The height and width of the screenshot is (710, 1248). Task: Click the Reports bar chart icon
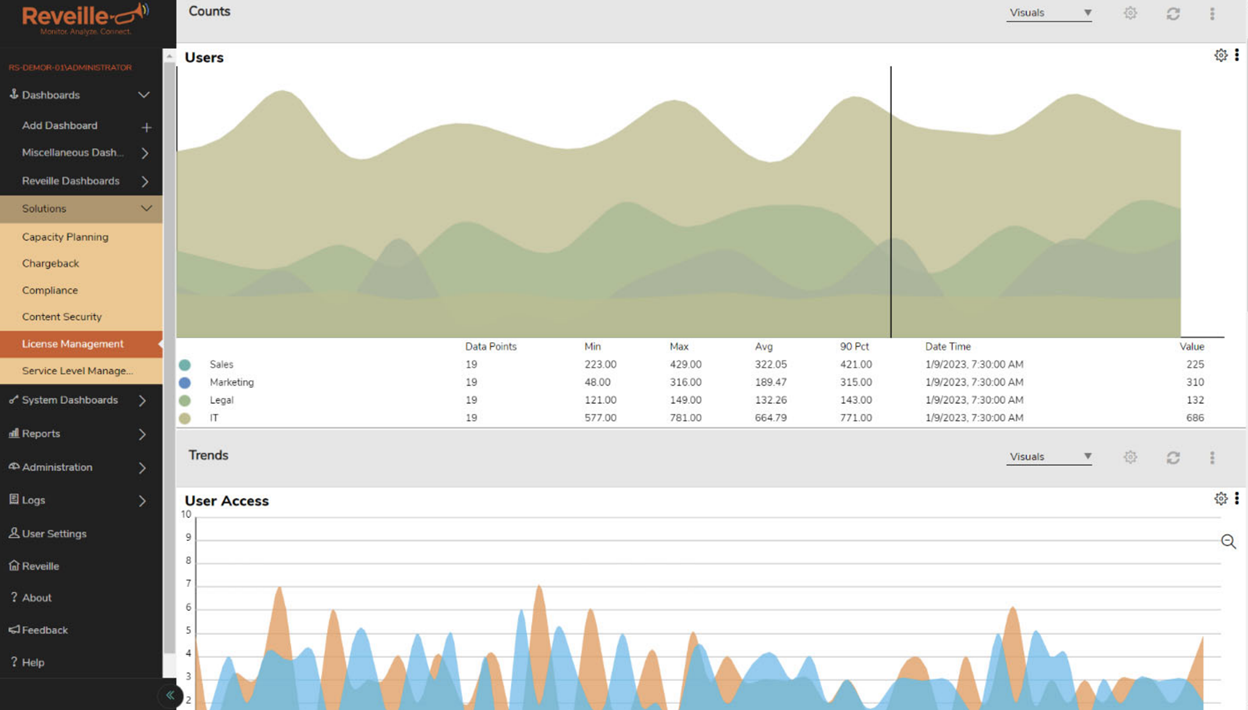coord(14,433)
